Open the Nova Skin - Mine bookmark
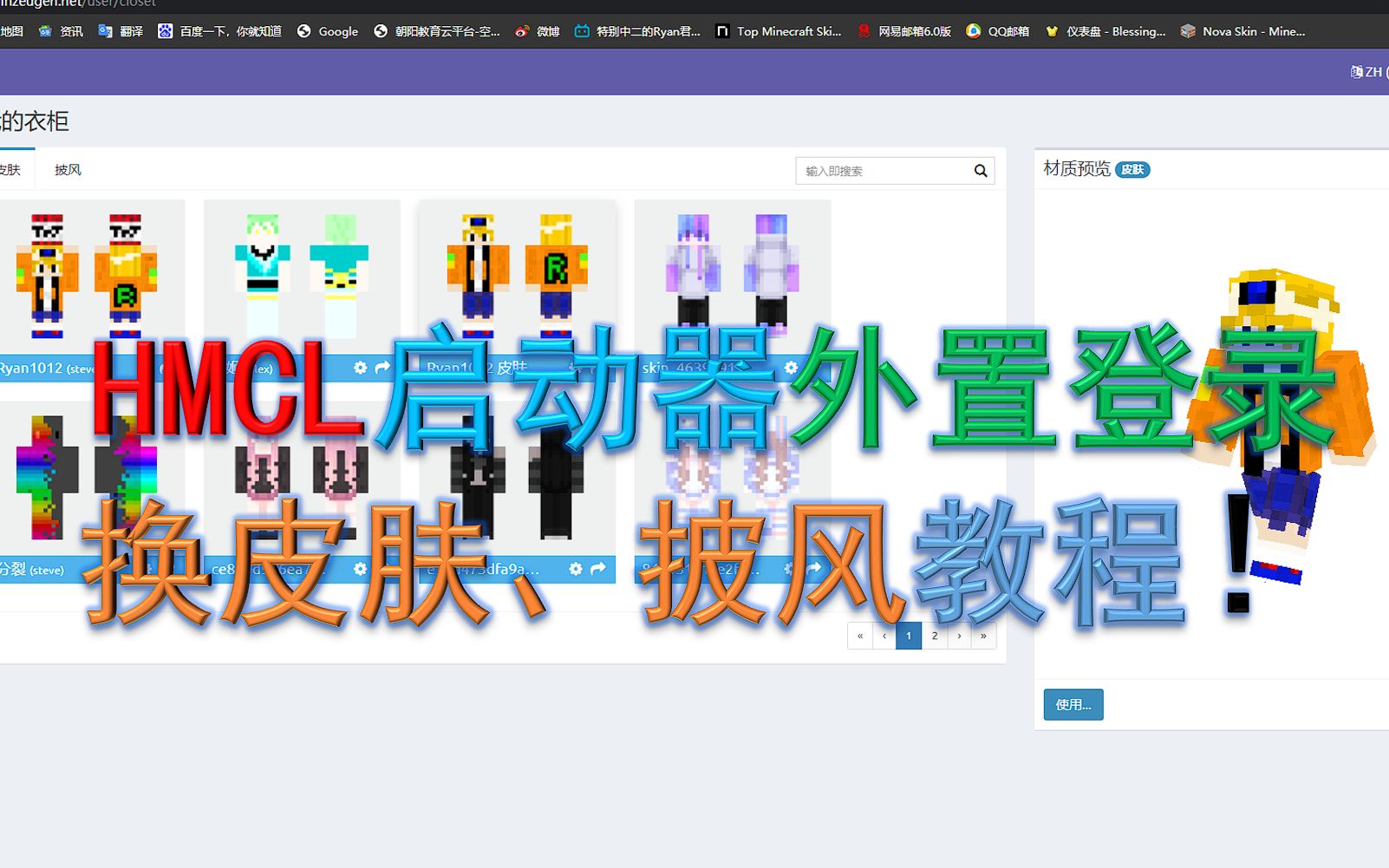The image size is (1389, 868). (x=1242, y=31)
